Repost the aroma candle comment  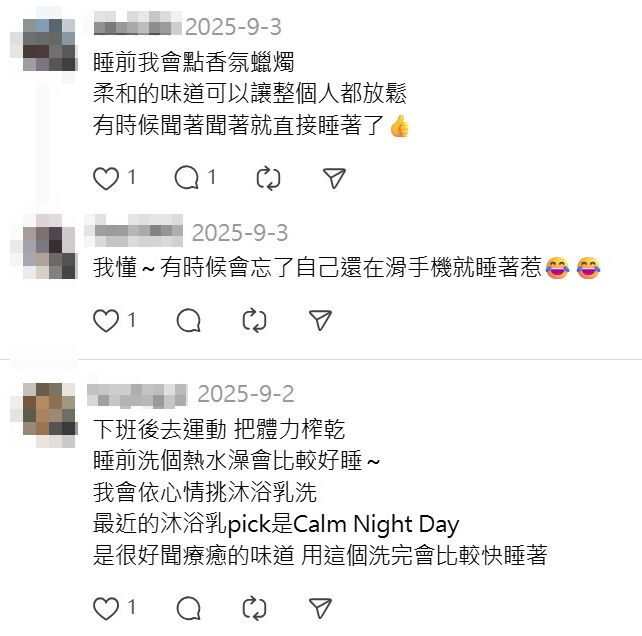tap(268, 179)
